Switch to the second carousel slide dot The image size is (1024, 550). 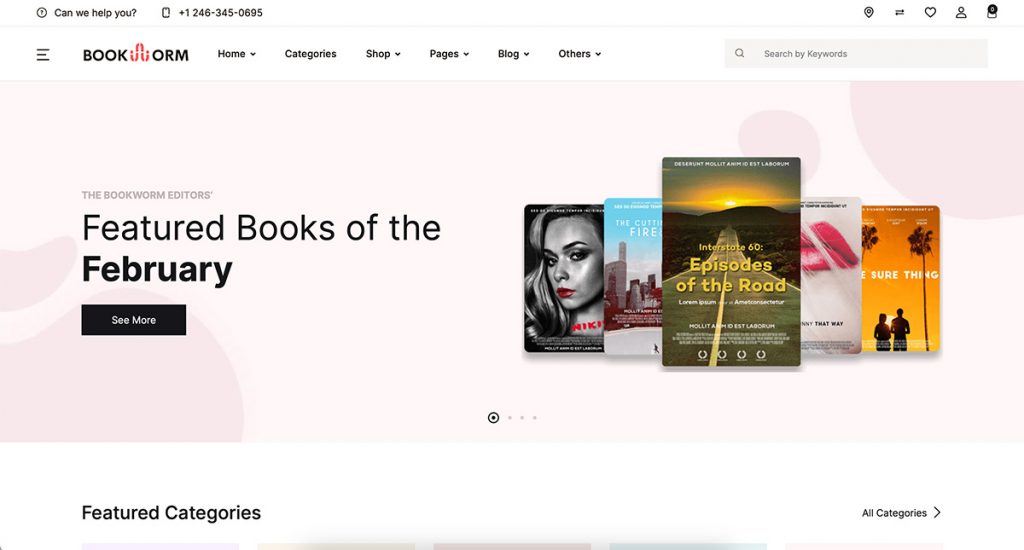[510, 418]
